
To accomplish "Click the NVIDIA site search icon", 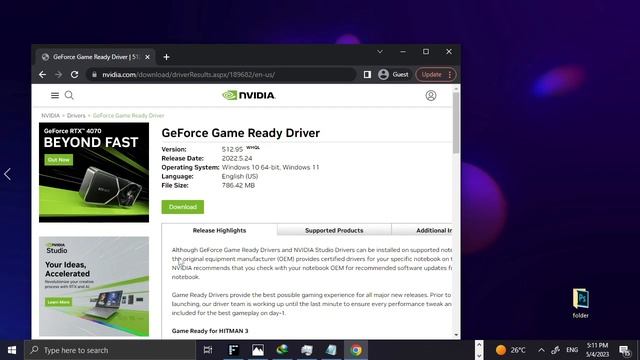I will [69, 95].
